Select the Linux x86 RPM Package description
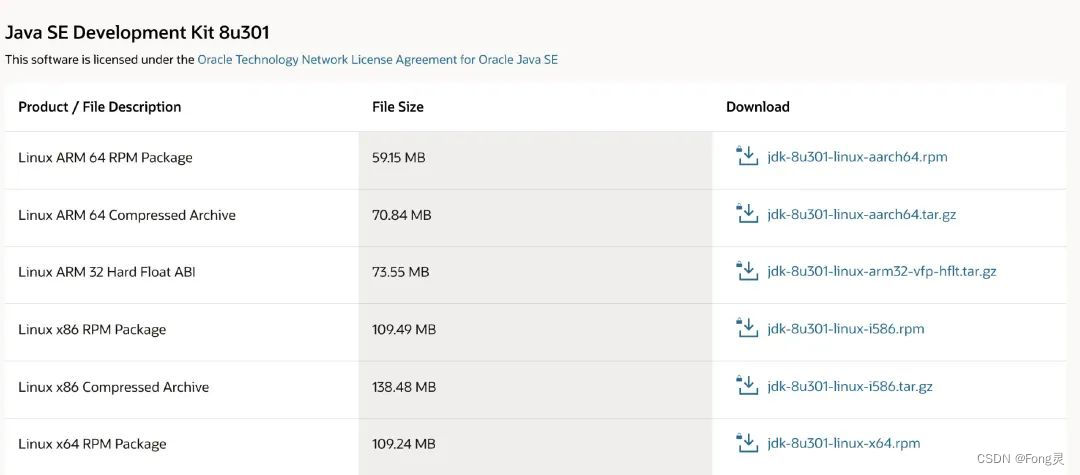1080x475 pixels. coord(92,330)
